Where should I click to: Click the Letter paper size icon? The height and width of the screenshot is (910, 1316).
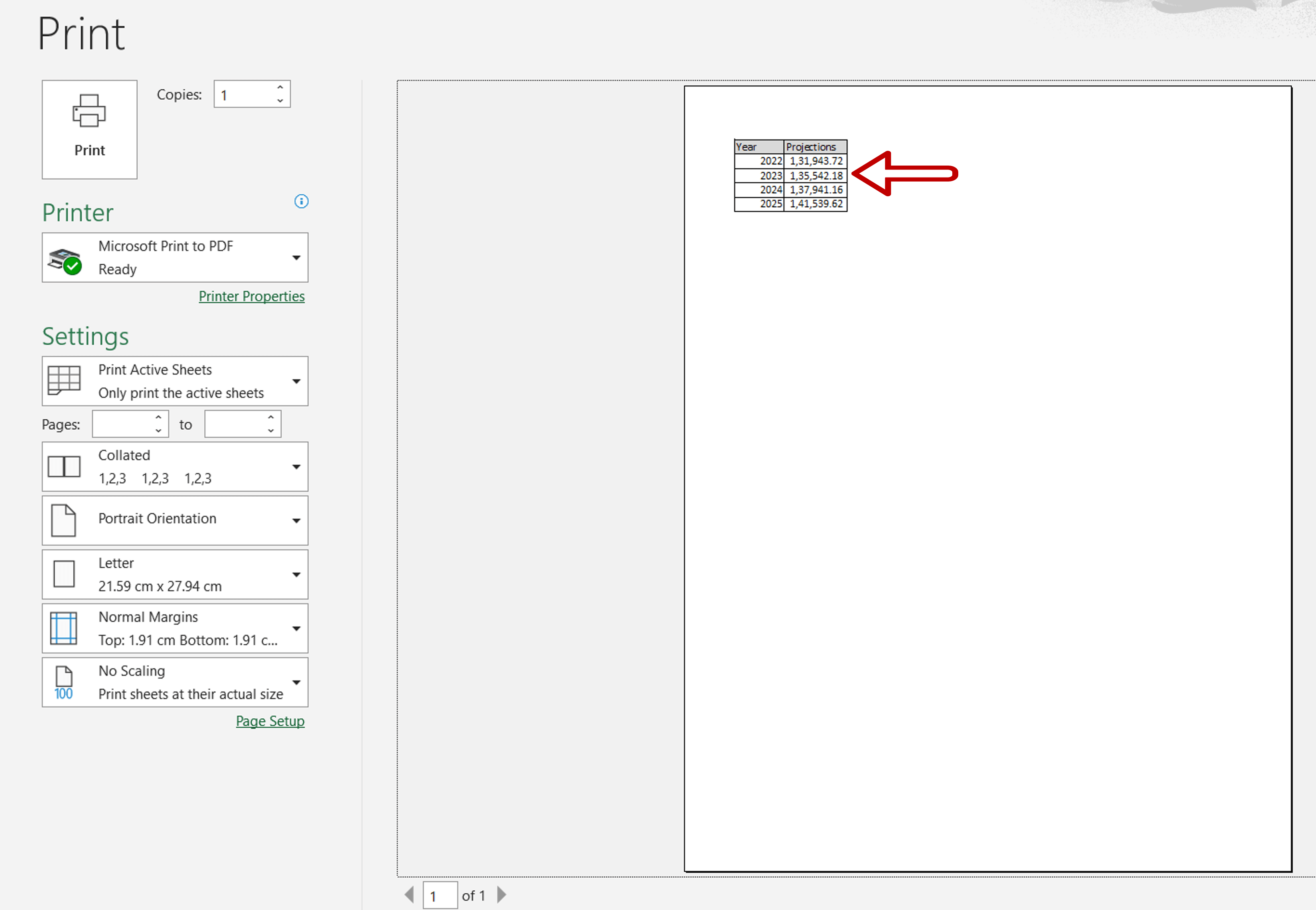tap(64, 574)
